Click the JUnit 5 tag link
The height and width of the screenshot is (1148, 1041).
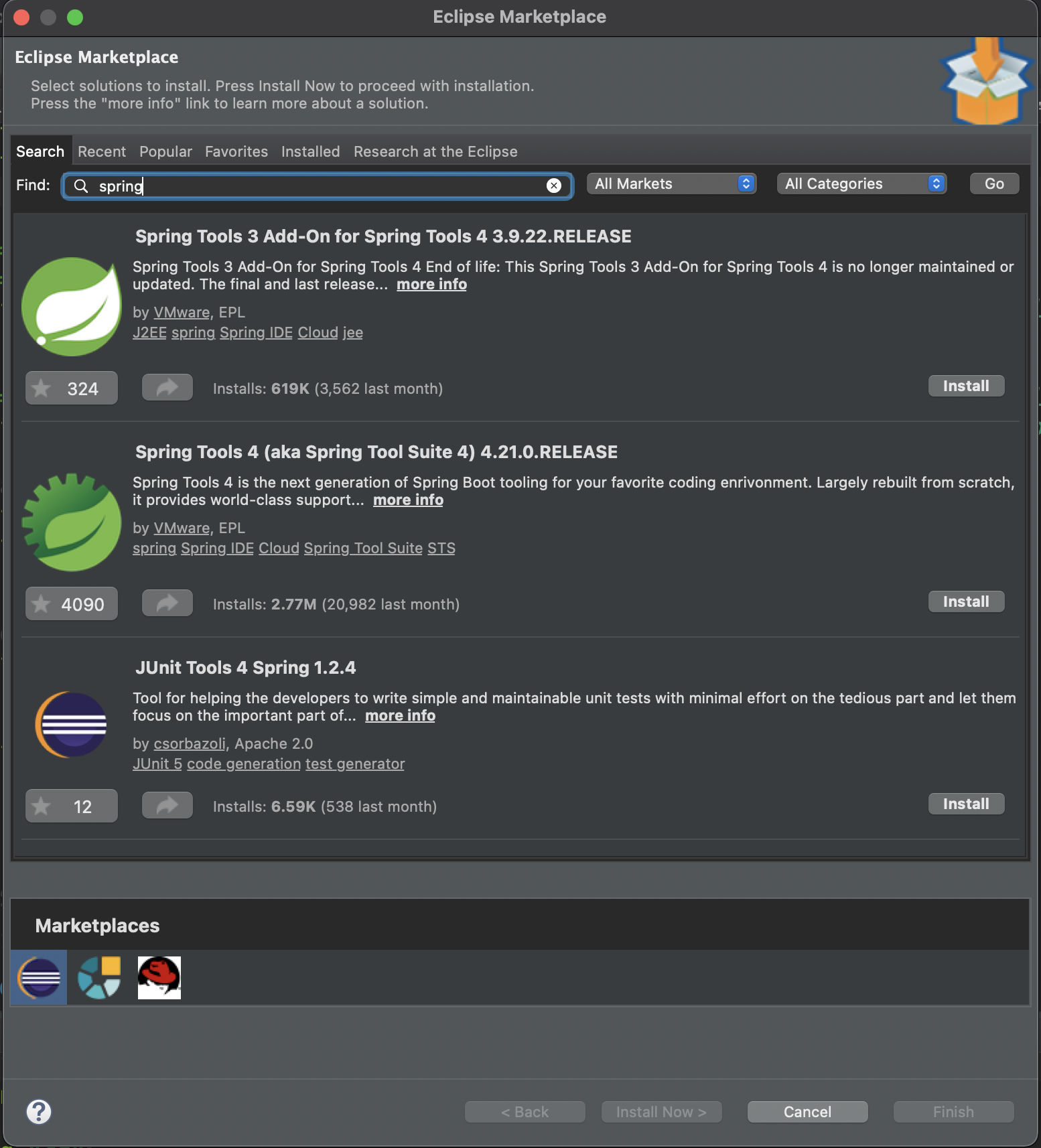[x=157, y=764]
